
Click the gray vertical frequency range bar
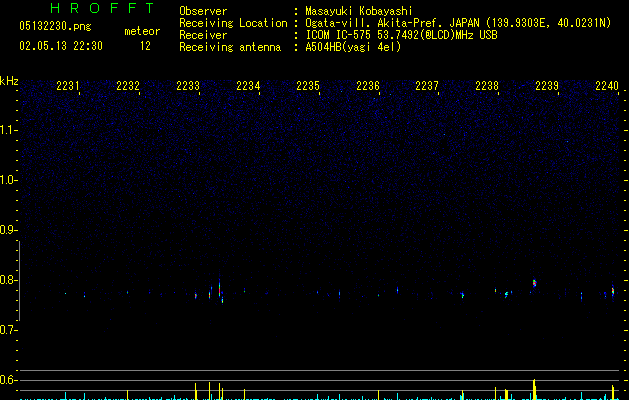[x=19, y=280]
